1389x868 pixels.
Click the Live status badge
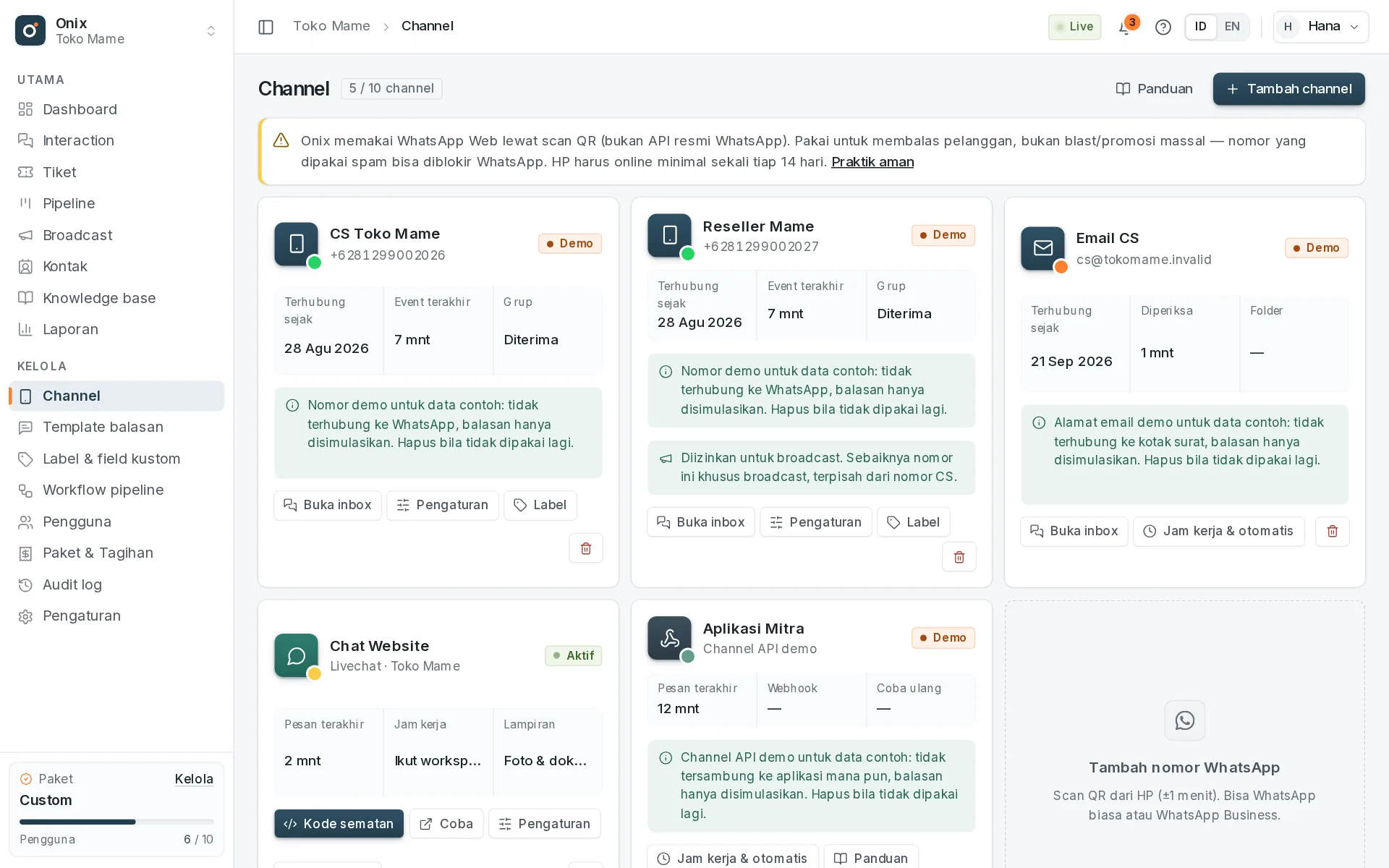1074,27
